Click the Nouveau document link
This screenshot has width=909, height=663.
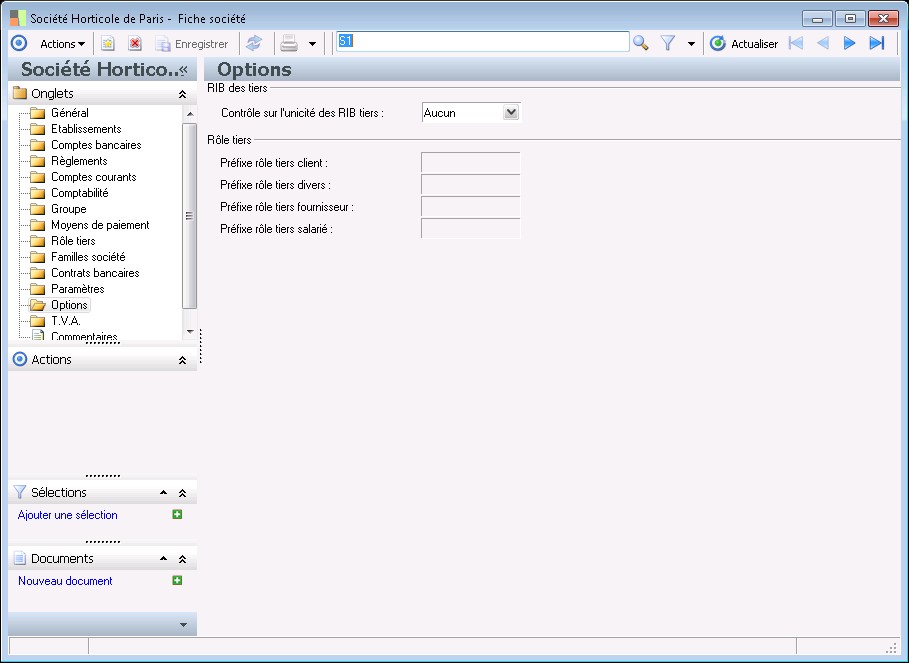[65, 581]
